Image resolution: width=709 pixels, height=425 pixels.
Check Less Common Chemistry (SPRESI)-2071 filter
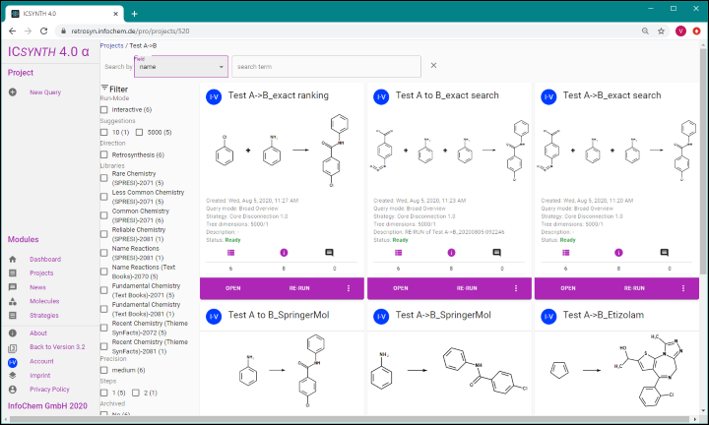pyautogui.click(x=104, y=197)
